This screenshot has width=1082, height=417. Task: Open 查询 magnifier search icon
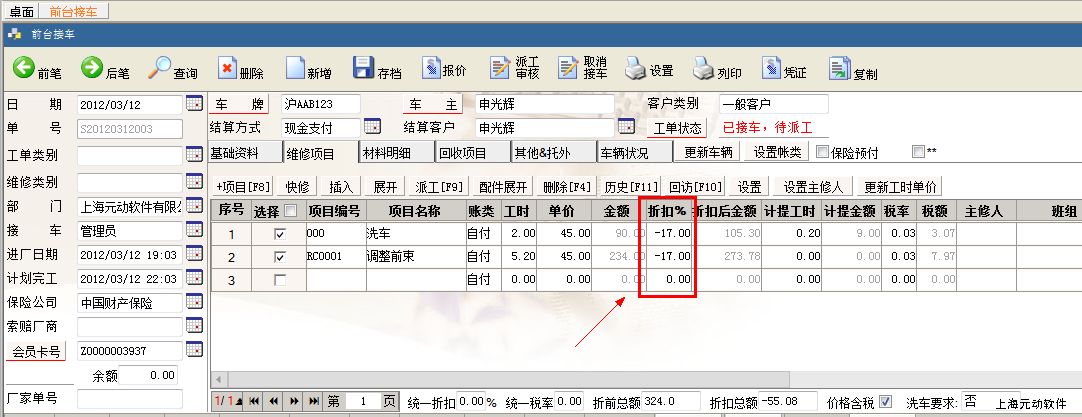(x=159, y=69)
